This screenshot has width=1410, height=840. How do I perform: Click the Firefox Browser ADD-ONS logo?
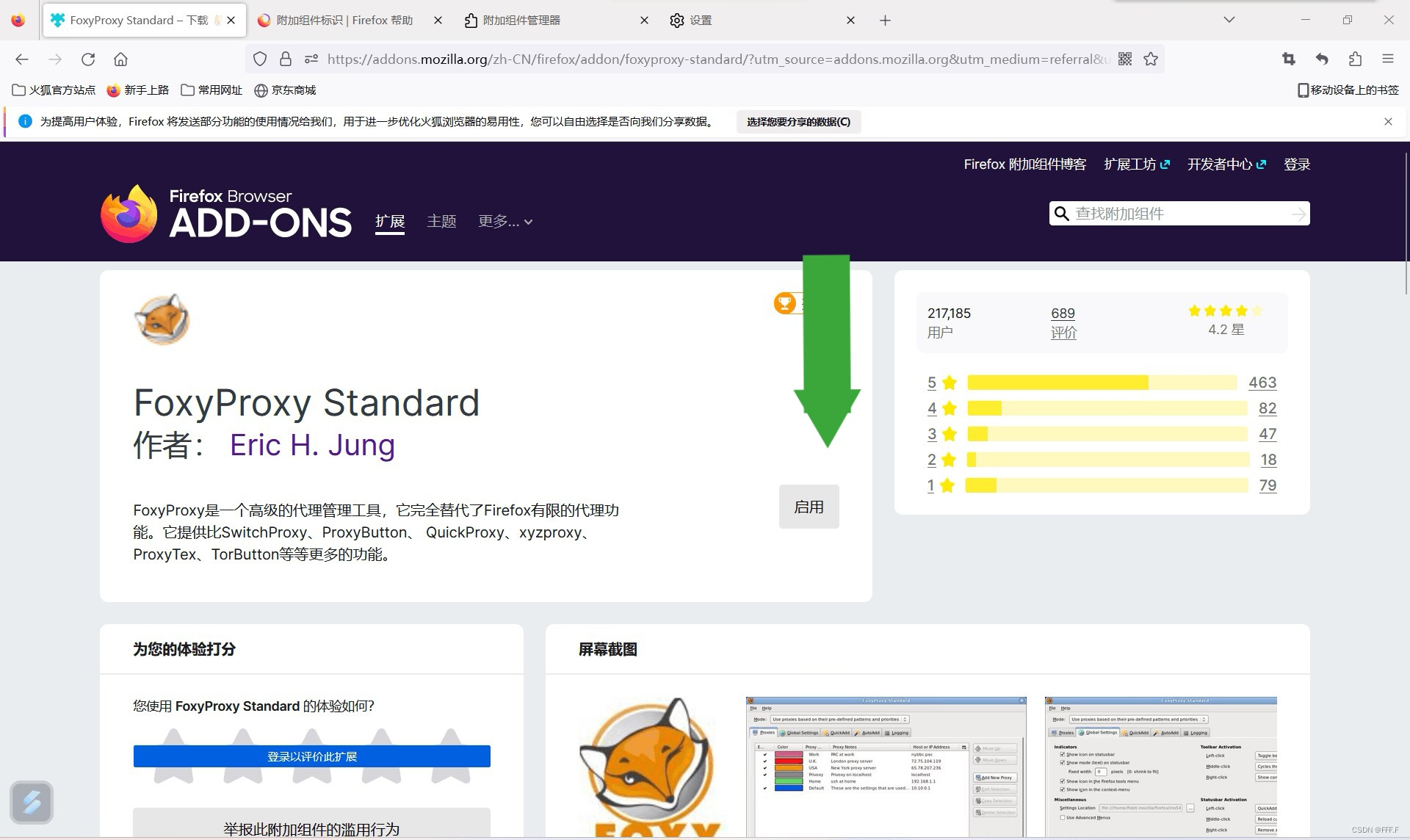point(226,214)
